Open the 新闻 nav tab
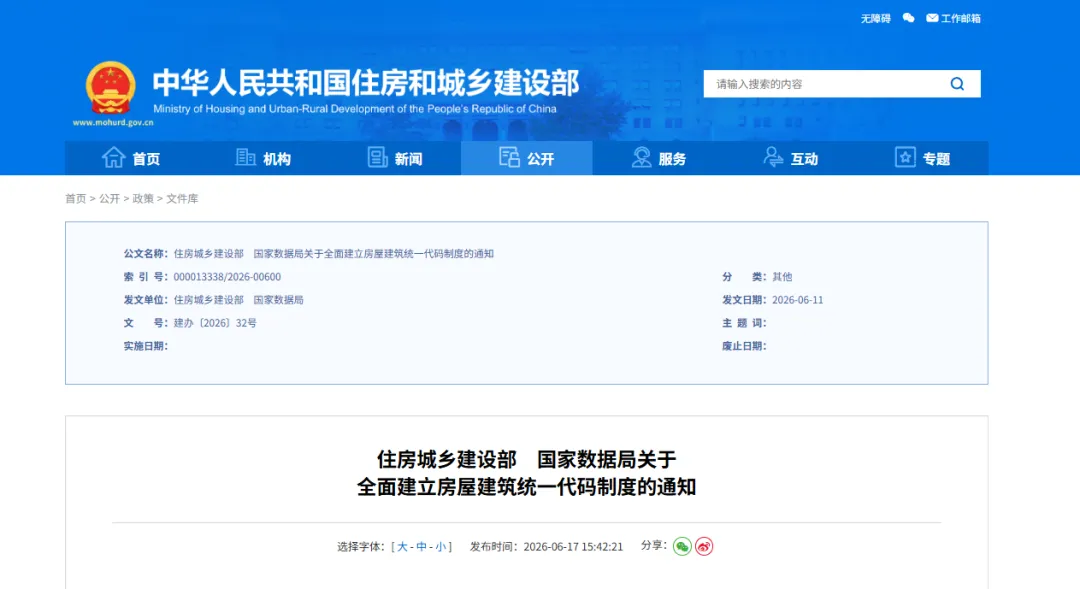 click(395, 158)
